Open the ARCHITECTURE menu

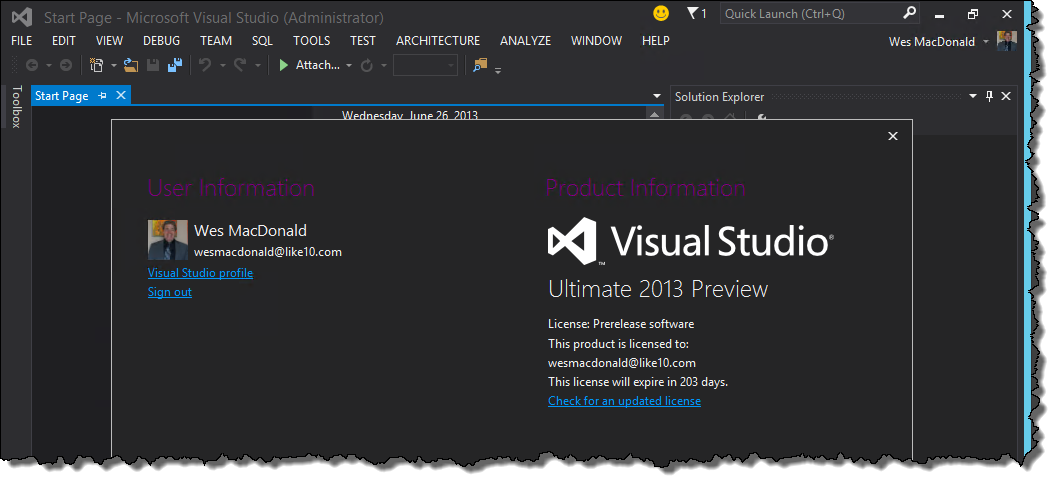tap(438, 41)
